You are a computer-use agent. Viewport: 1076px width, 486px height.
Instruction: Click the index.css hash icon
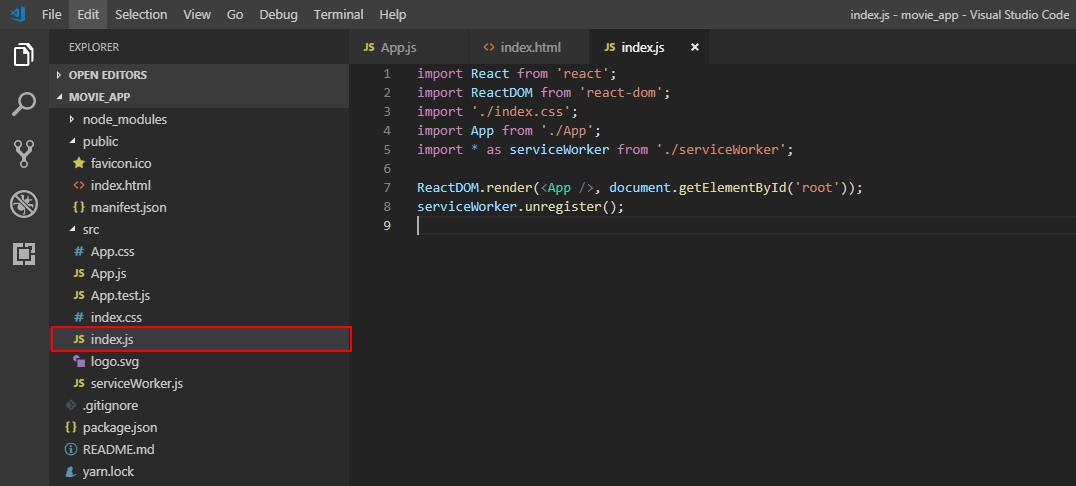(x=79, y=317)
